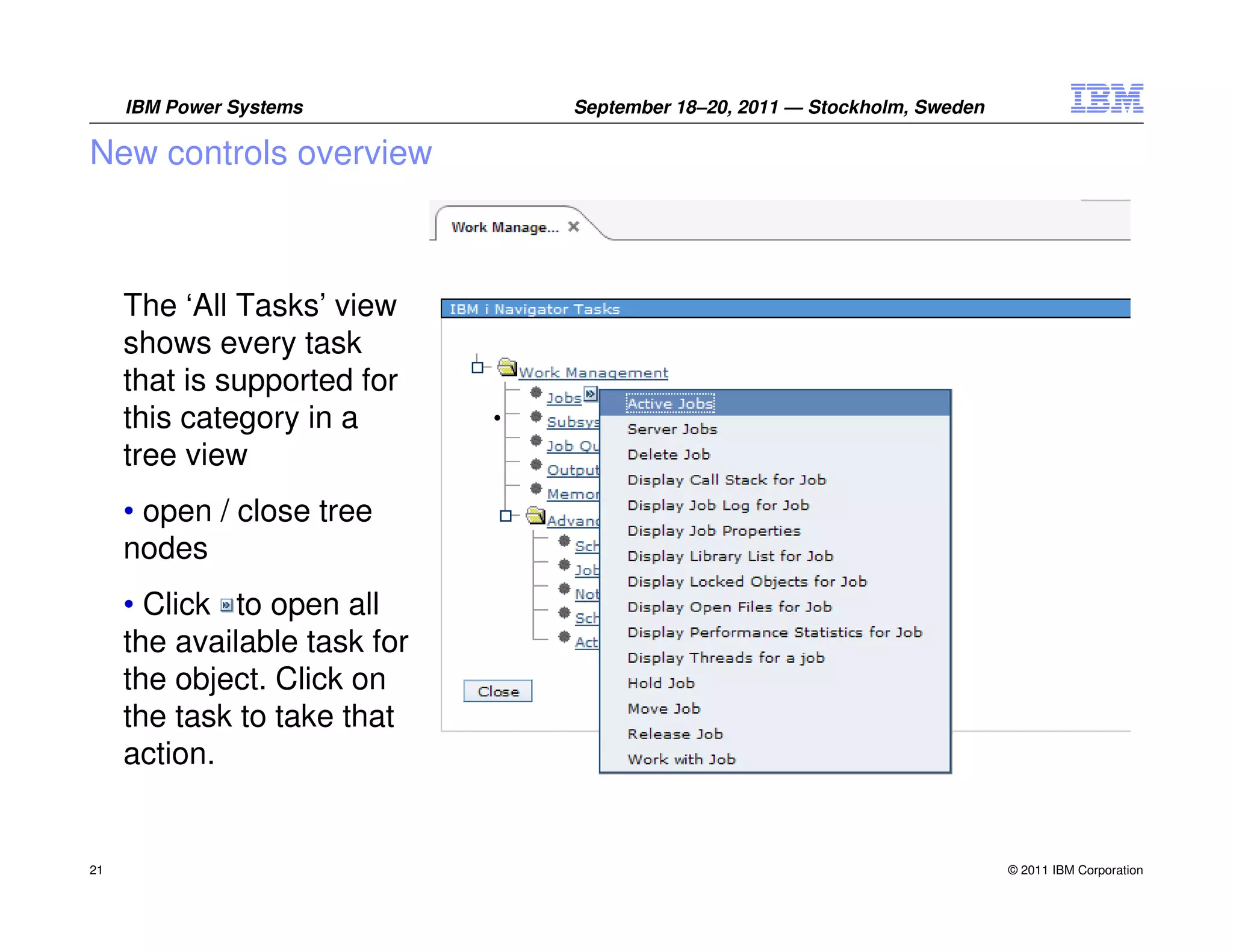Choose Active Jobs from the task menu
Viewport: 1233px width, 952px height.
pos(775,403)
